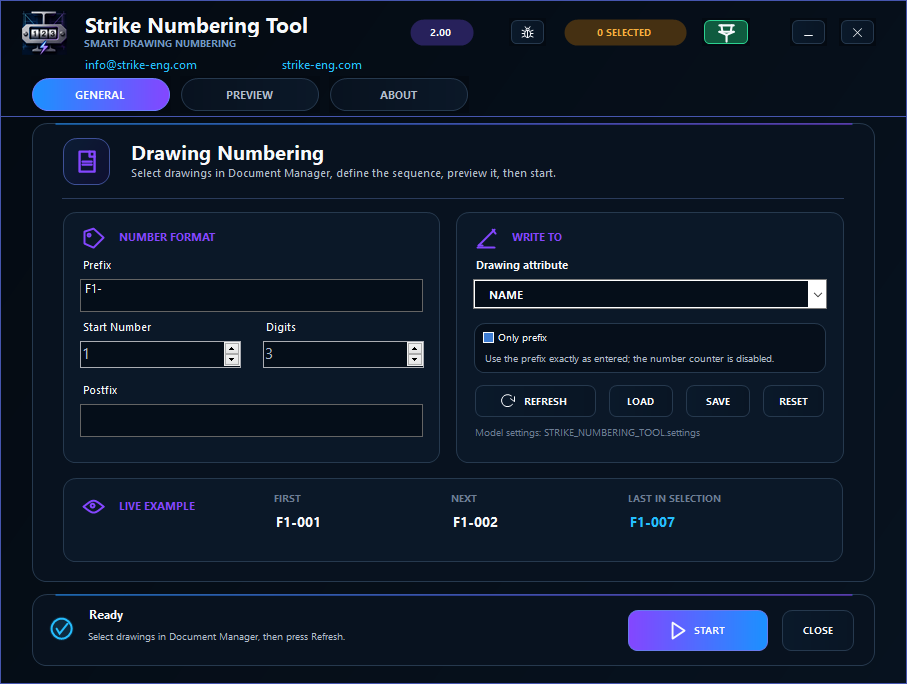Click the Model settings file name text
The height and width of the screenshot is (684, 907).
click(x=622, y=432)
